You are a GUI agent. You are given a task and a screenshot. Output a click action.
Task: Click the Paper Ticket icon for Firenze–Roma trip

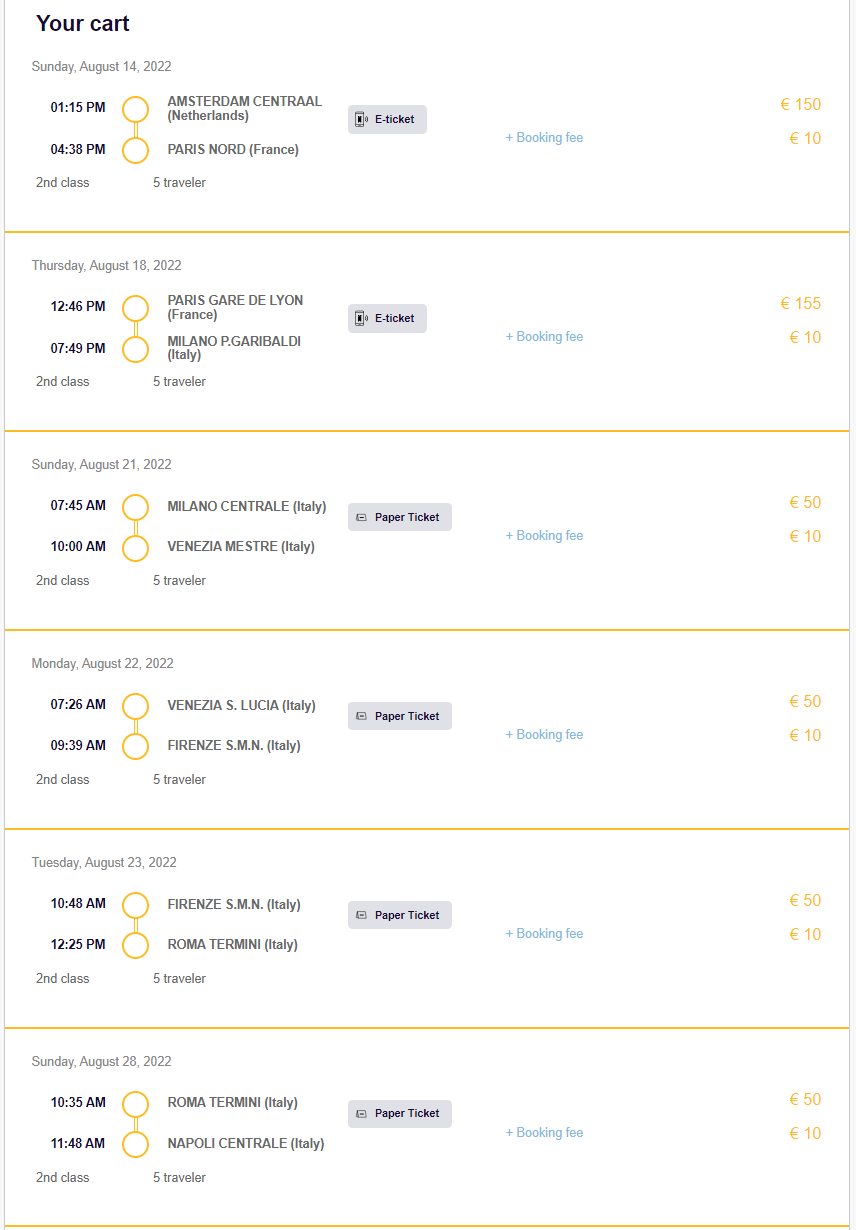point(362,916)
